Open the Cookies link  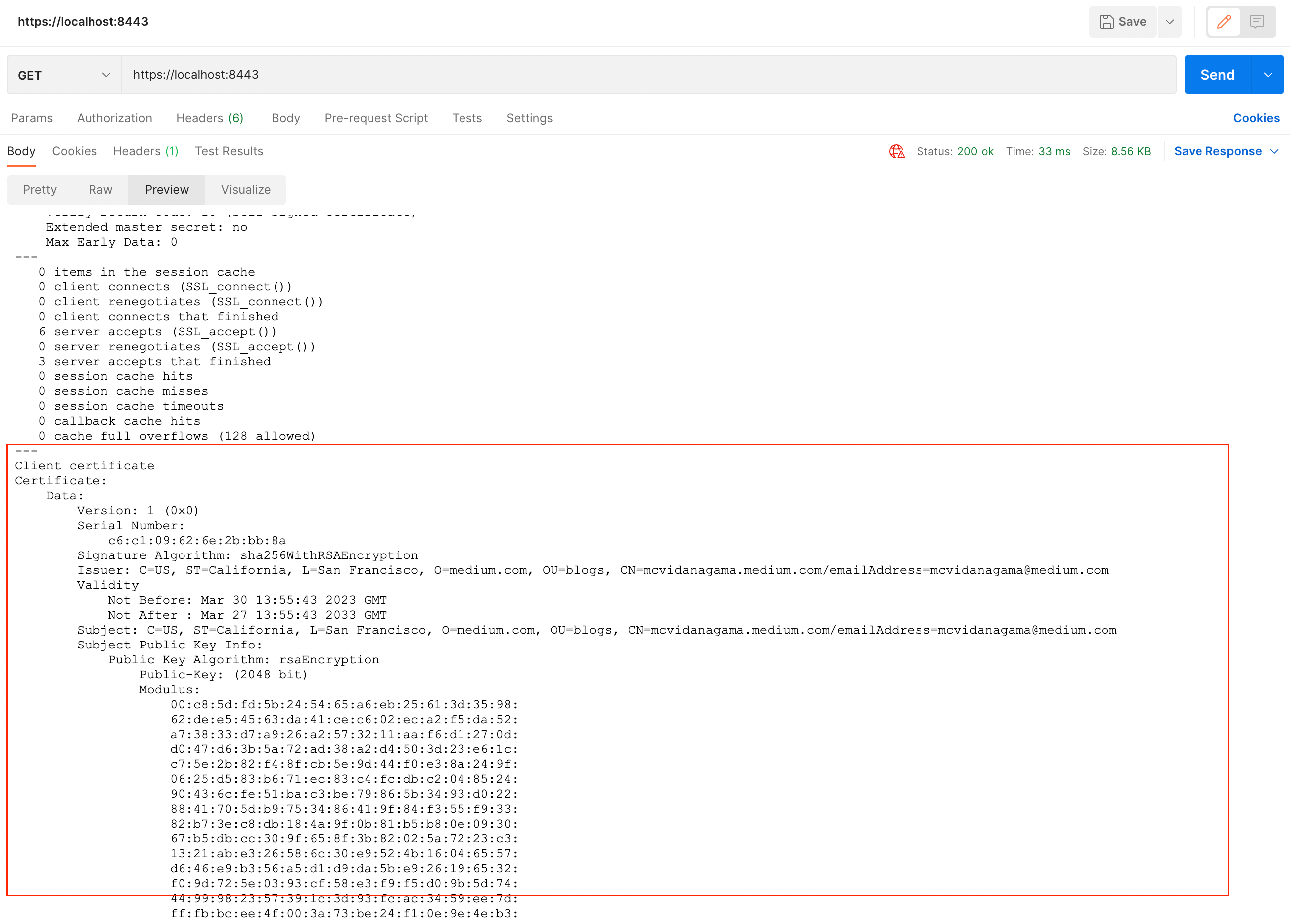(x=1256, y=118)
